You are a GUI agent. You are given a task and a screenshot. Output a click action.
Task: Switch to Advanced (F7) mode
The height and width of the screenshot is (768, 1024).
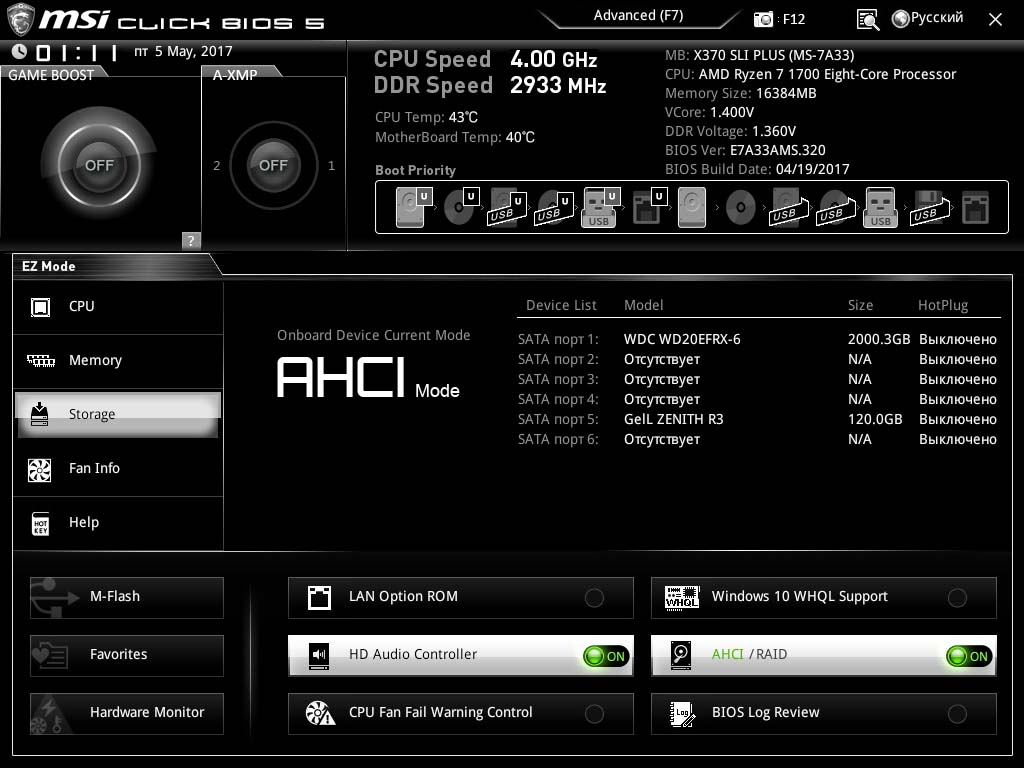point(639,16)
